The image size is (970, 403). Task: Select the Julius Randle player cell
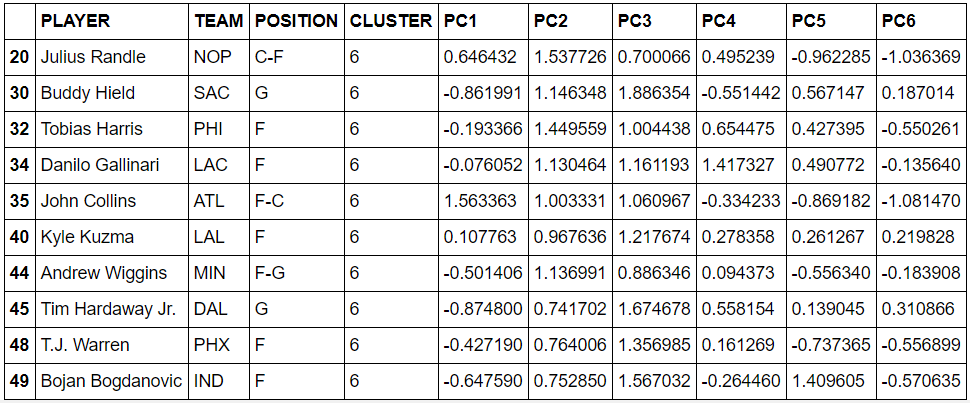coord(112,58)
